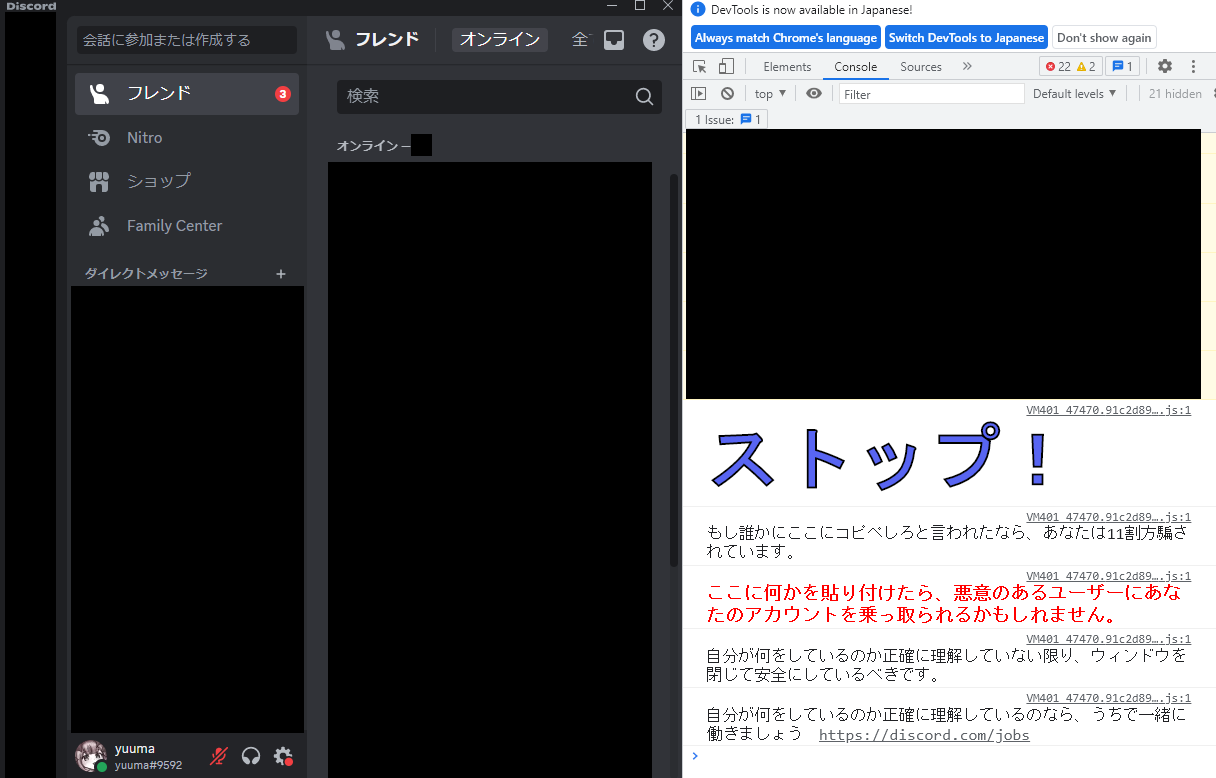Click Always match Chrome's language
Image resolution: width=1216 pixels, height=778 pixels.
(786, 38)
